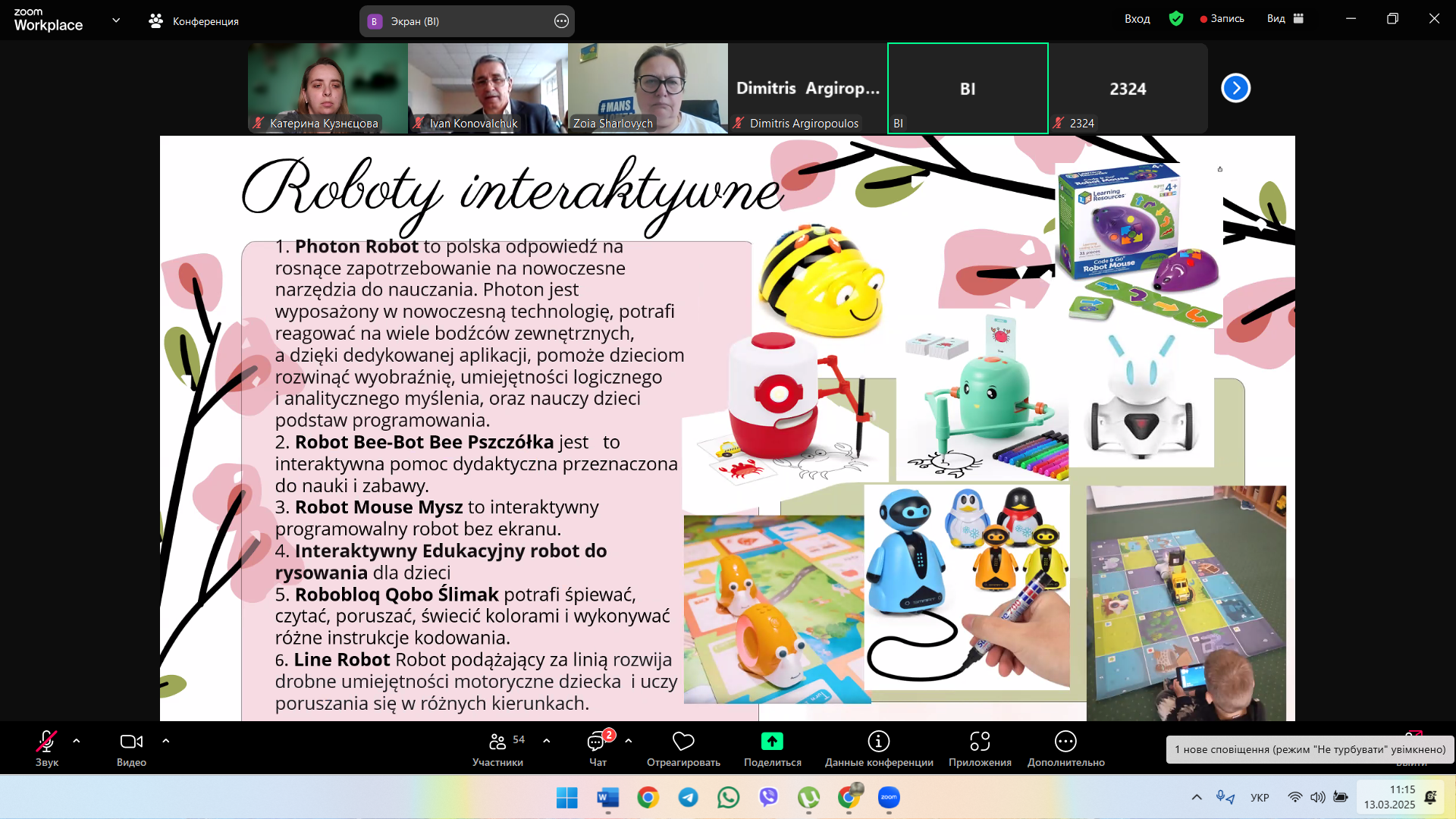Viewport: 1456px width, 819px height.
Task: Click the bold text "Photon Robot" on slide
Action: tap(356, 246)
